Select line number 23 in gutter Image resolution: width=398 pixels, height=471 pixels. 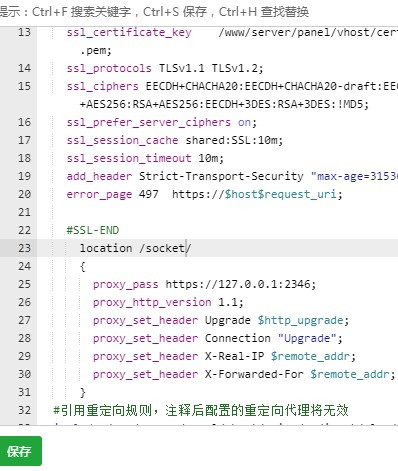coord(24,248)
